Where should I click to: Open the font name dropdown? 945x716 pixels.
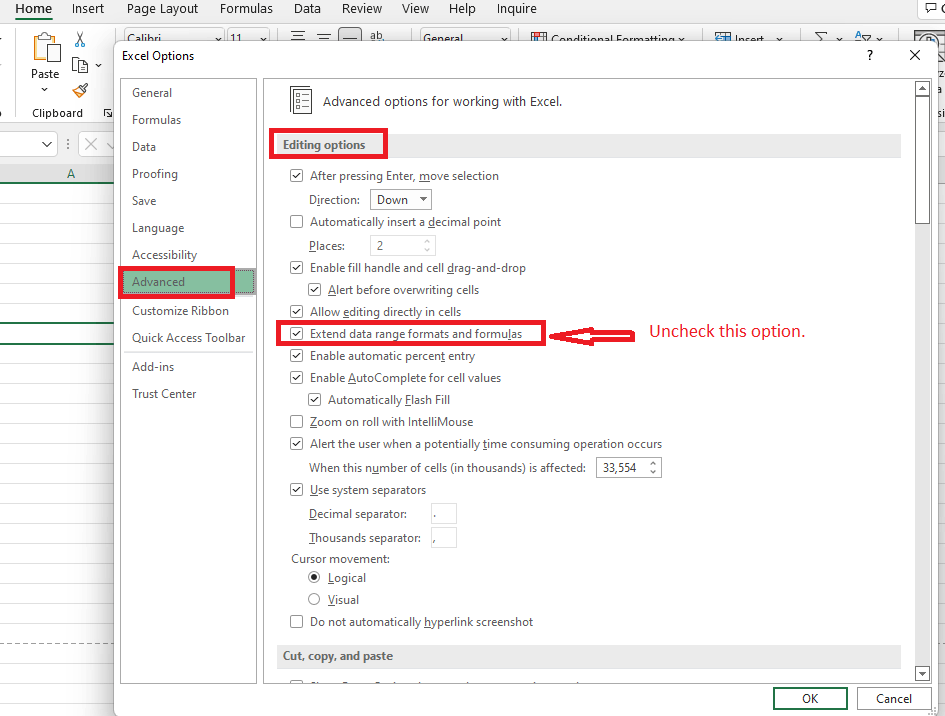pos(218,38)
